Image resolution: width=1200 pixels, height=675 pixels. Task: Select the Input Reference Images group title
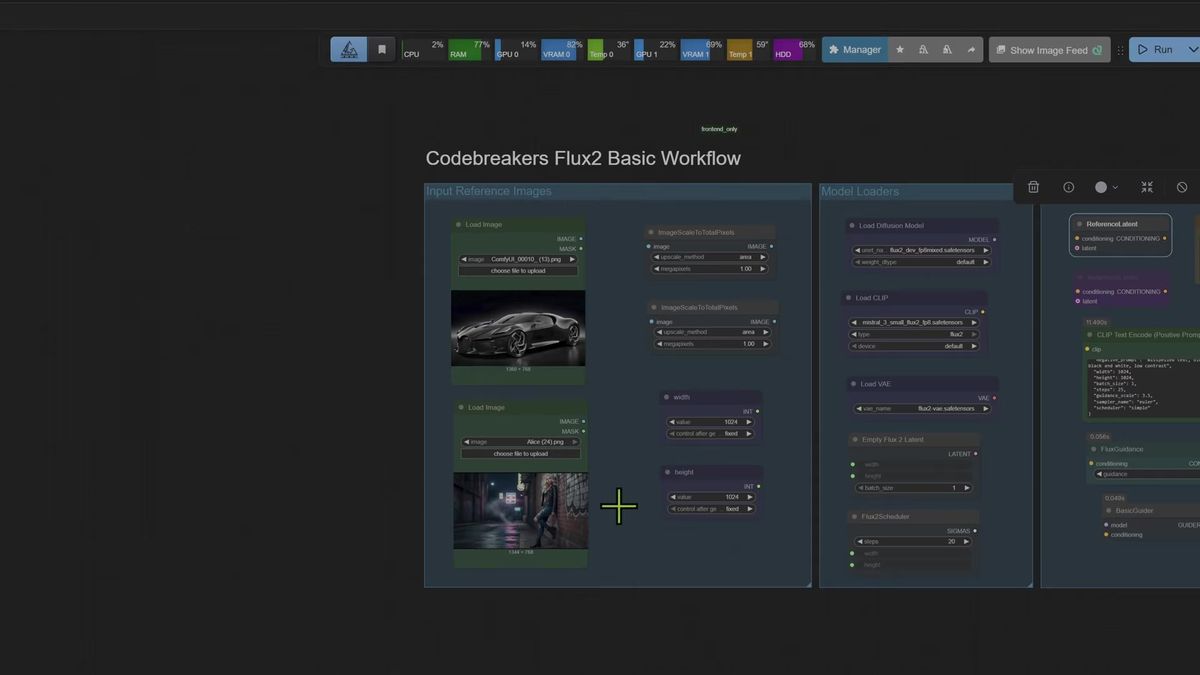489,191
